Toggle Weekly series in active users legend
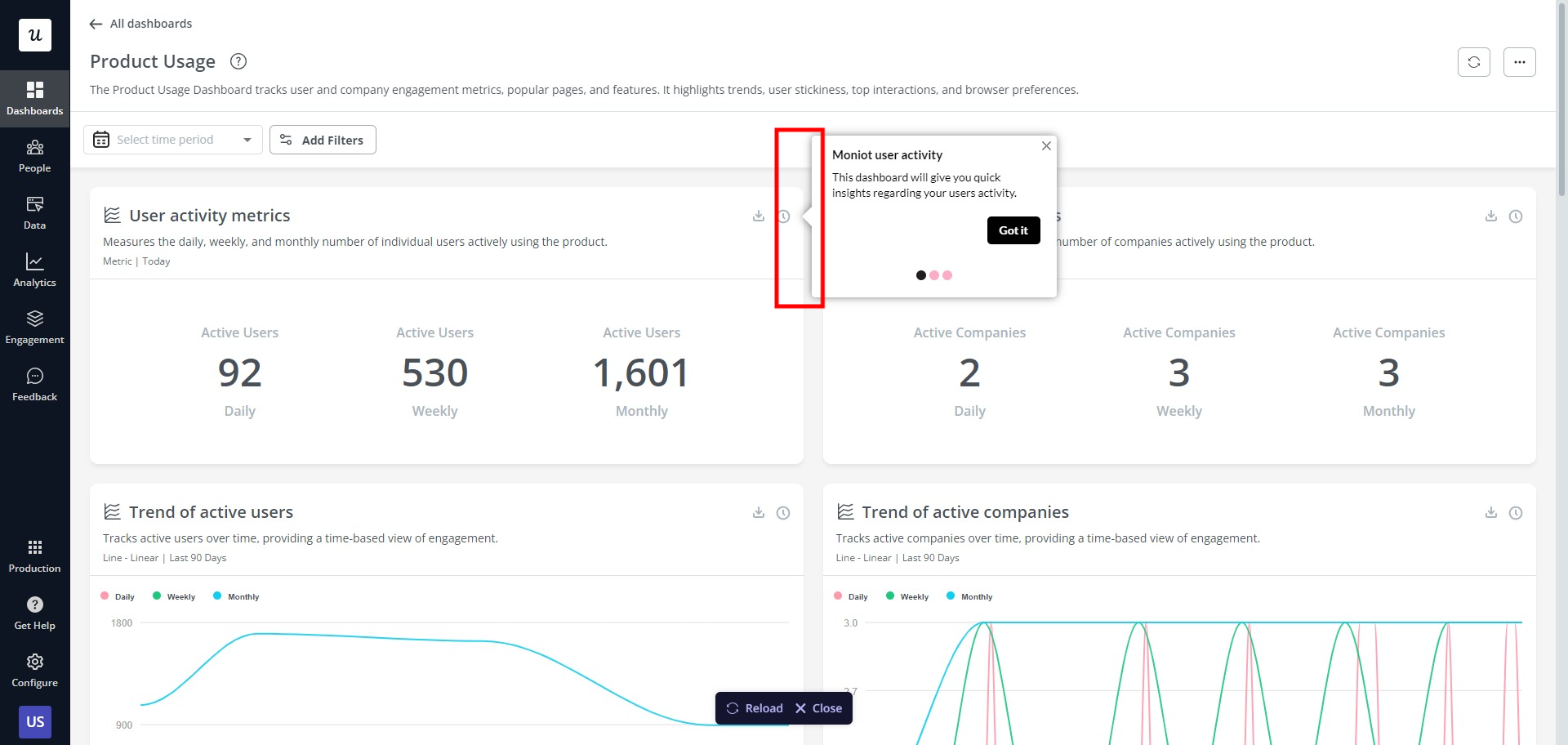The width and height of the screenshot is (1568, 745). 174,596
